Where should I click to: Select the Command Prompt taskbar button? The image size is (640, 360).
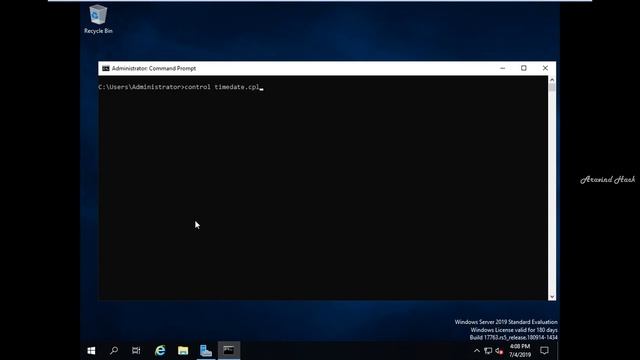[x=229, y=351]
